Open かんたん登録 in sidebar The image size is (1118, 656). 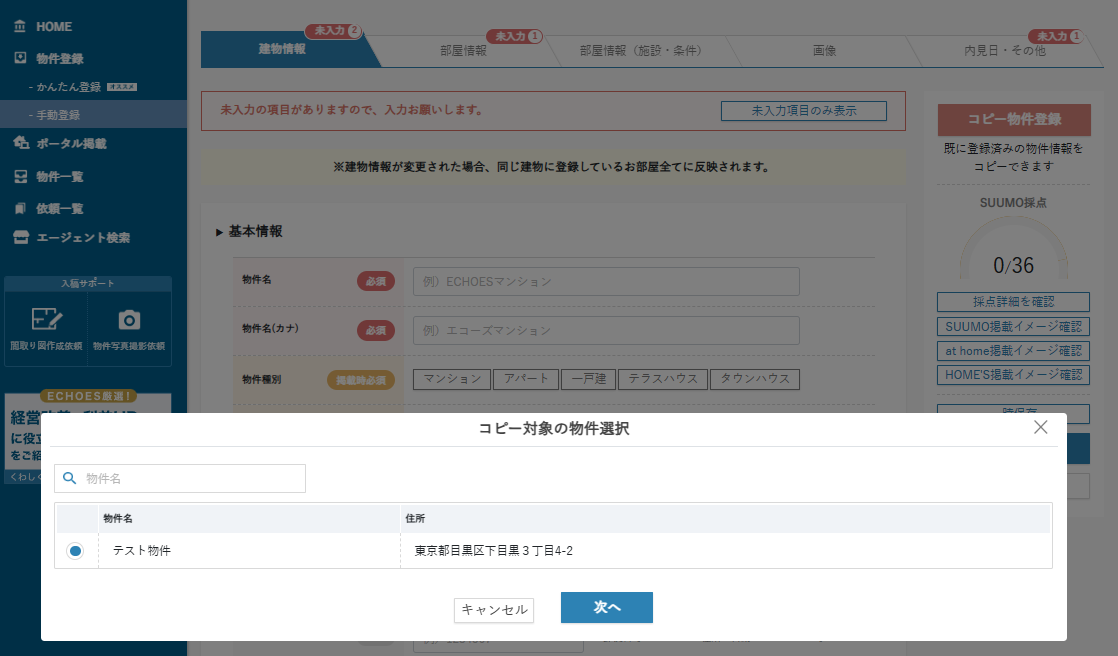pos(70,87)
